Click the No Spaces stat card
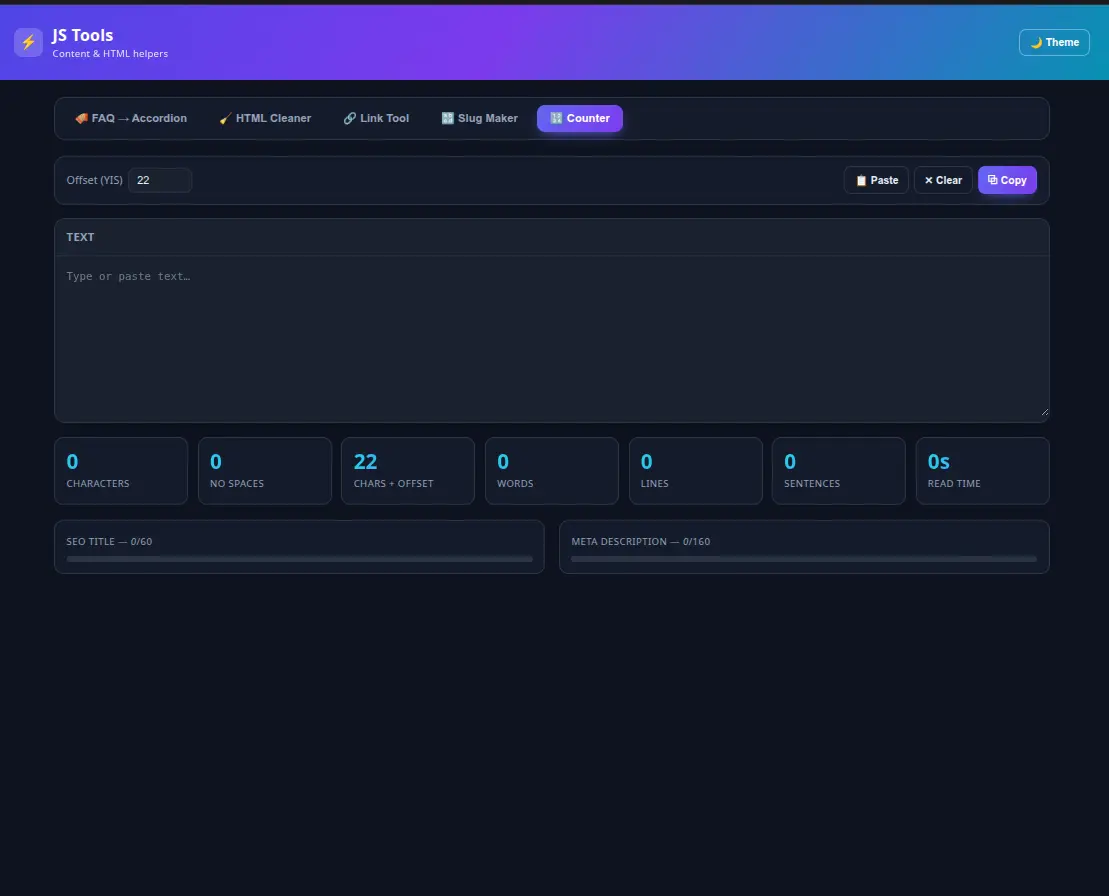 (x=265, y=471)
